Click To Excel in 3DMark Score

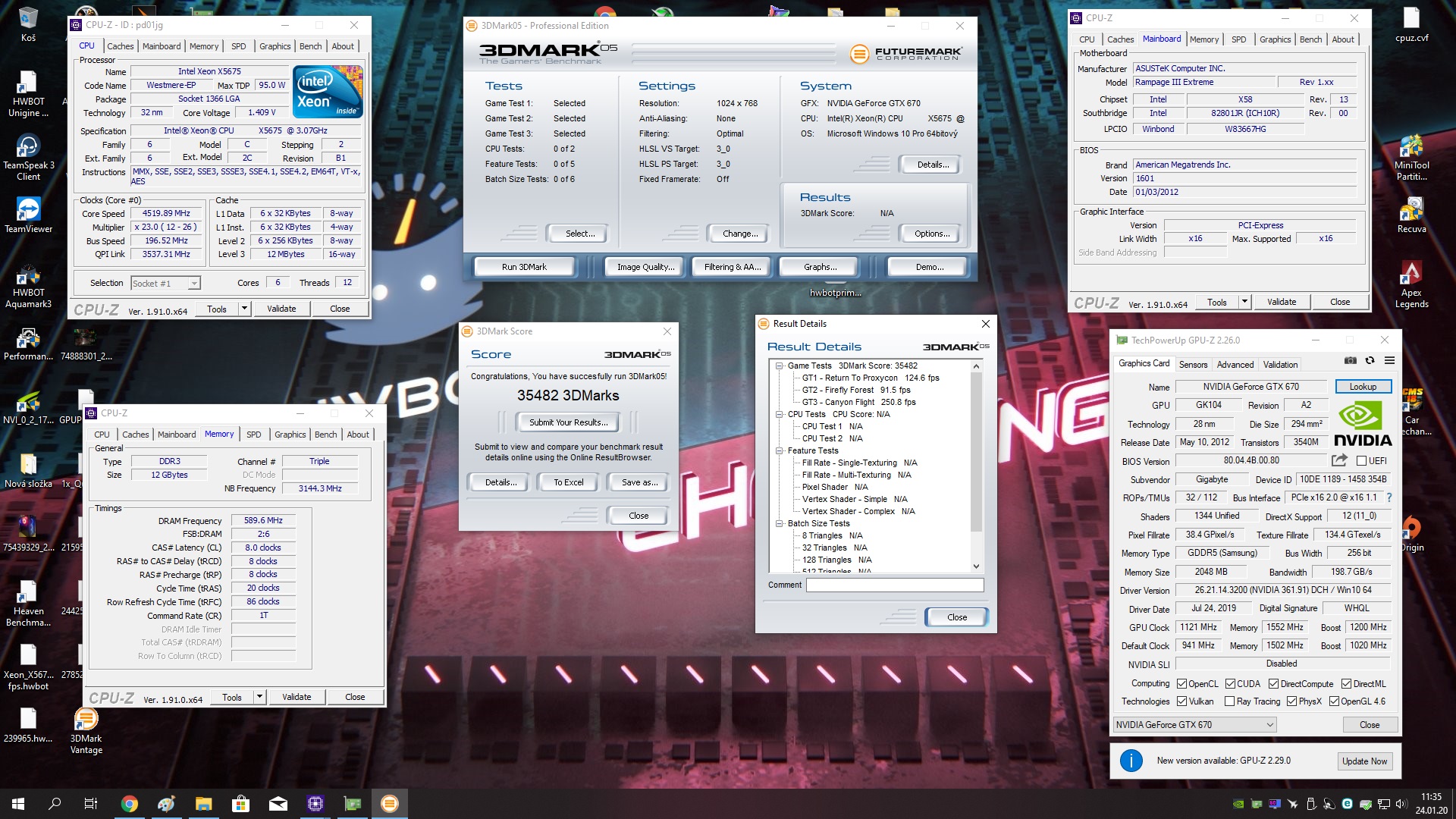point(568,482)
